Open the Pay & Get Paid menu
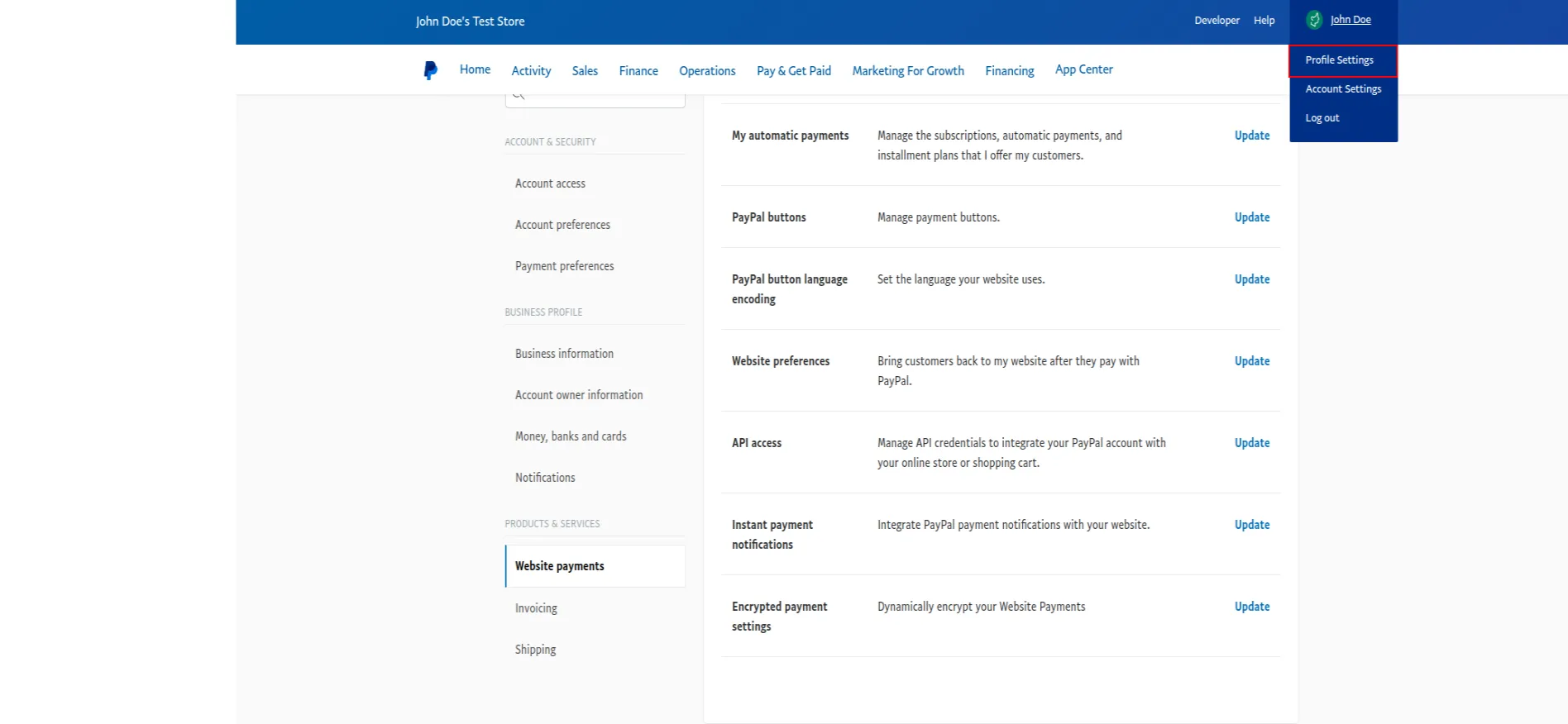This screenshot has height=724, width=1568. (x=794, y=71)
